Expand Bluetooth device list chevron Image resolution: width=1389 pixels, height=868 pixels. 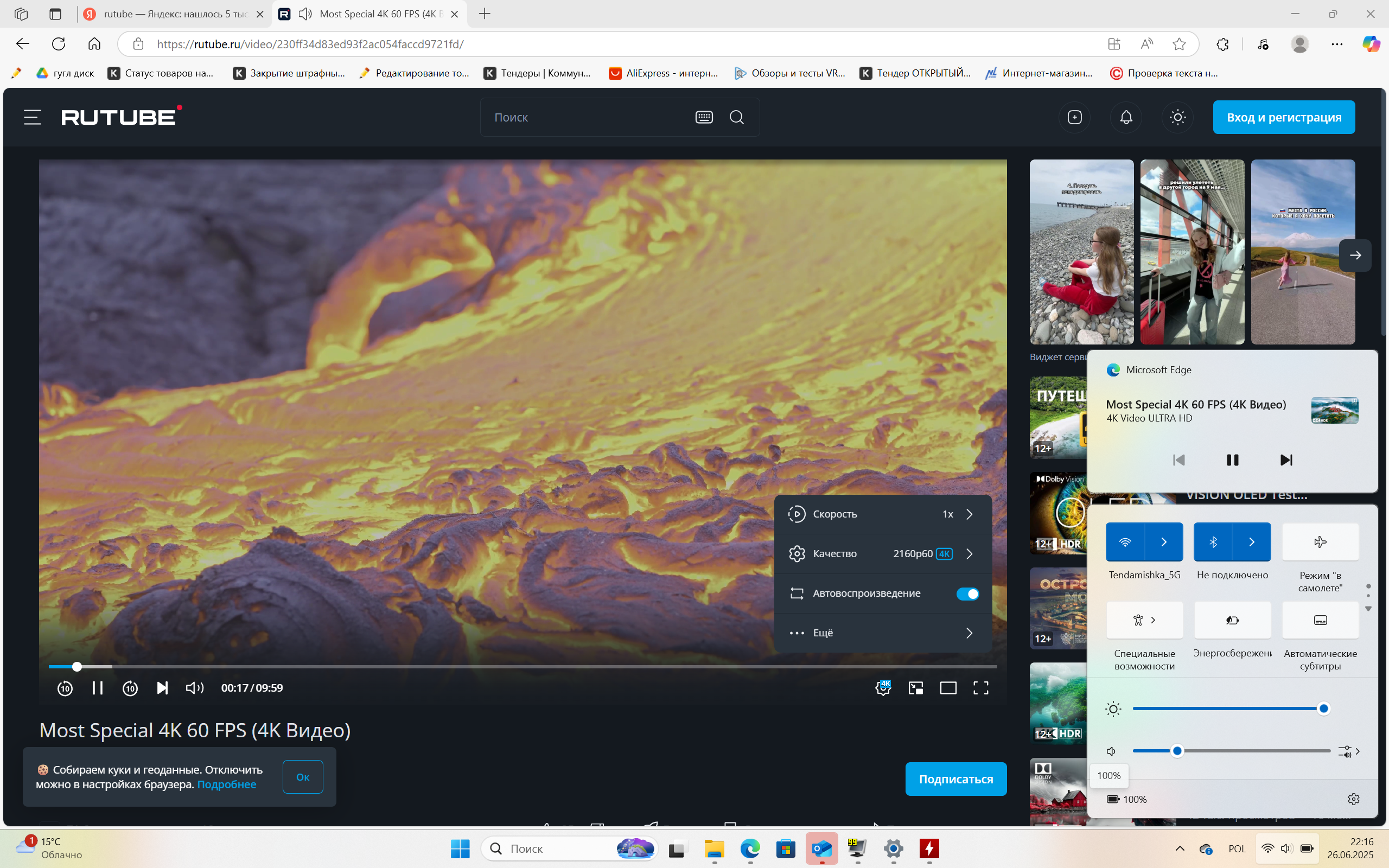coord(1251,541)
